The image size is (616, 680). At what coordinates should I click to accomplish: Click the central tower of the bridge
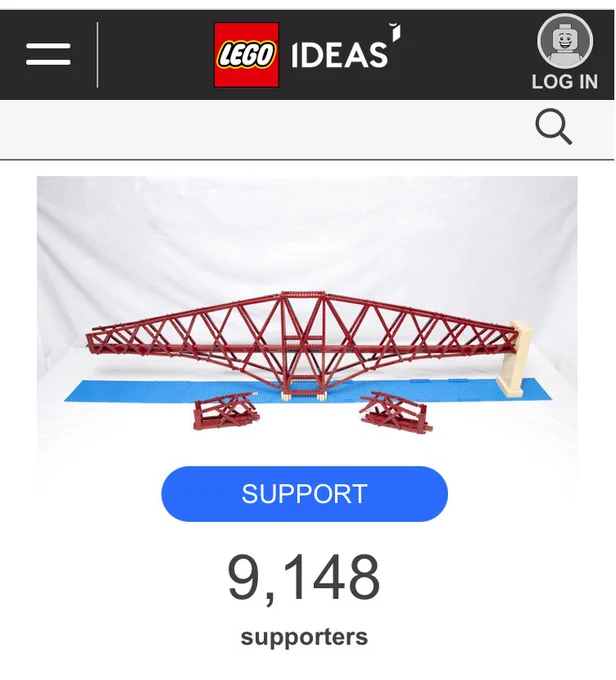click(304, 343)
